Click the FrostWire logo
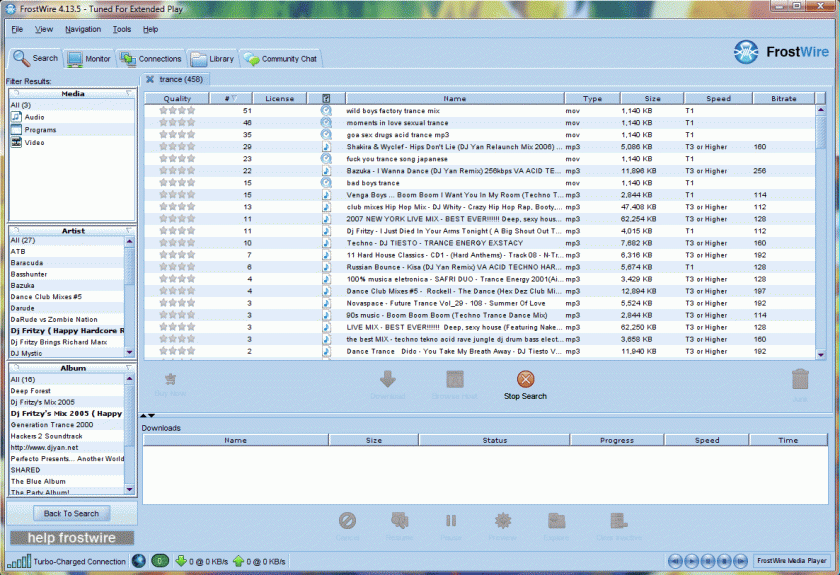 click(x=781, y=52)
